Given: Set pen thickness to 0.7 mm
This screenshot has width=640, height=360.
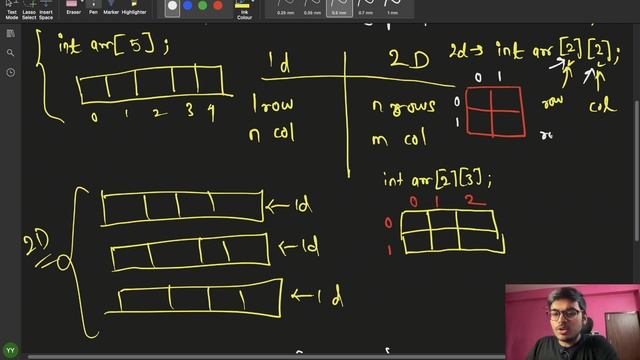Looking at the screenshot, I should click(x=366, y=8).
